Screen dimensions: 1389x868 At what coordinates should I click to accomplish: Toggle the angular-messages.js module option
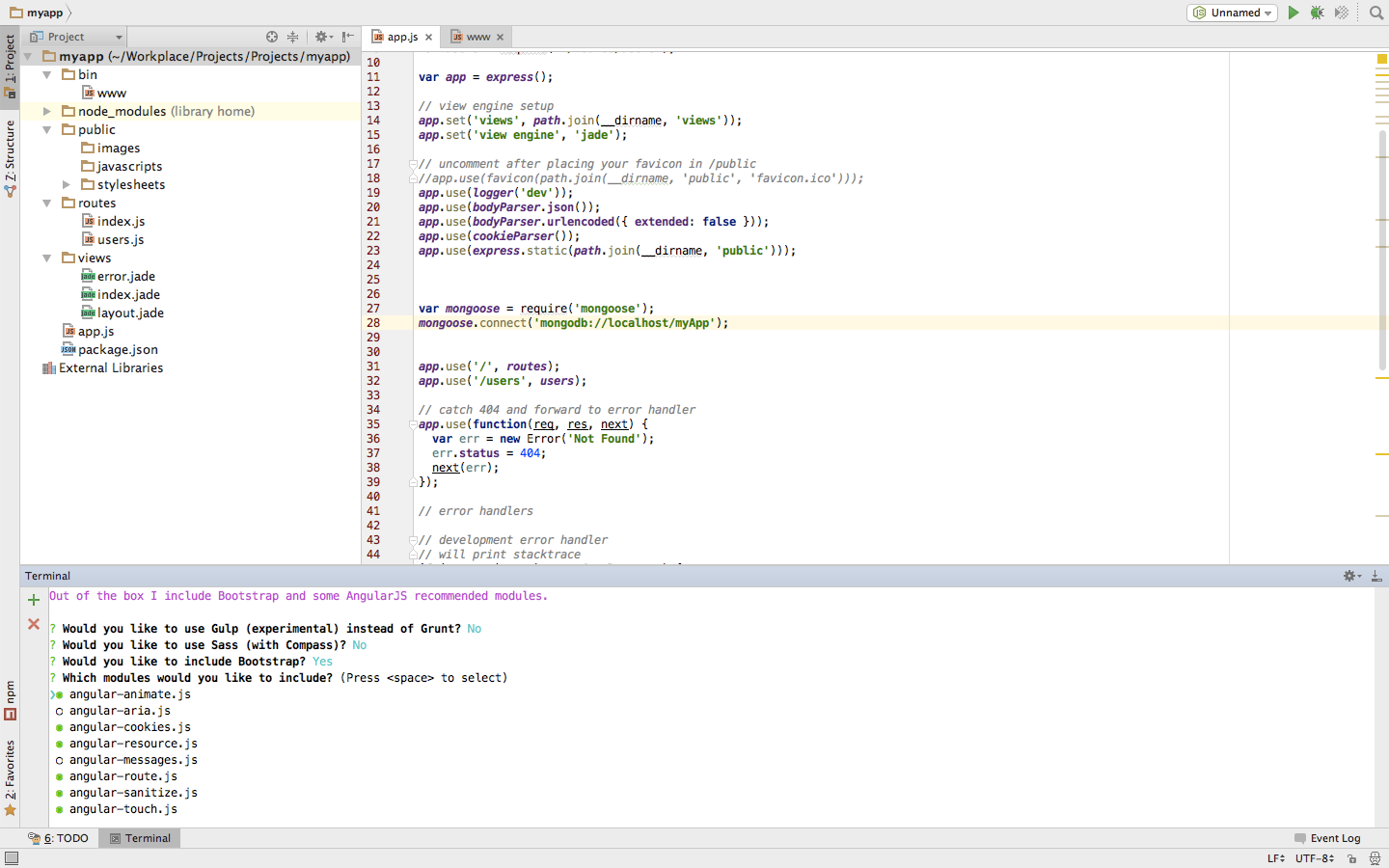(x=60, y=760)
